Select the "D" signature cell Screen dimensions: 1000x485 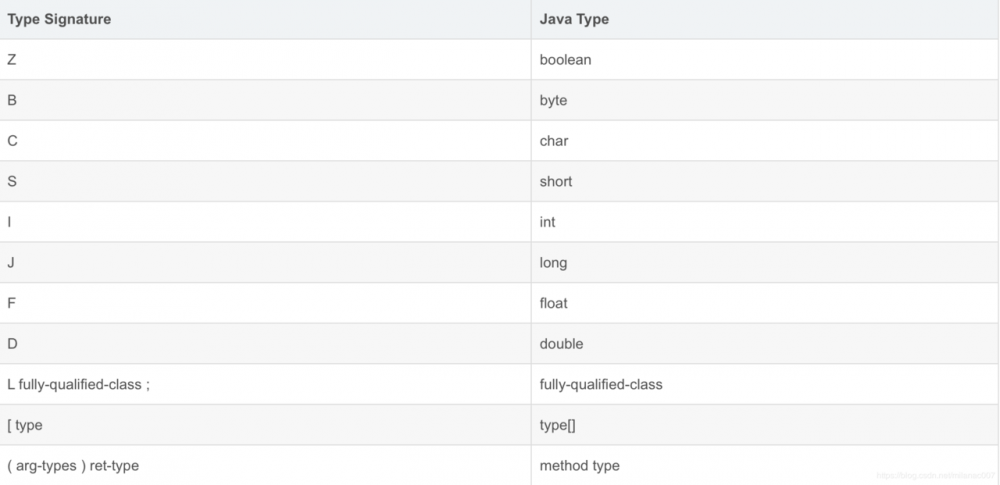pos(12,344)
